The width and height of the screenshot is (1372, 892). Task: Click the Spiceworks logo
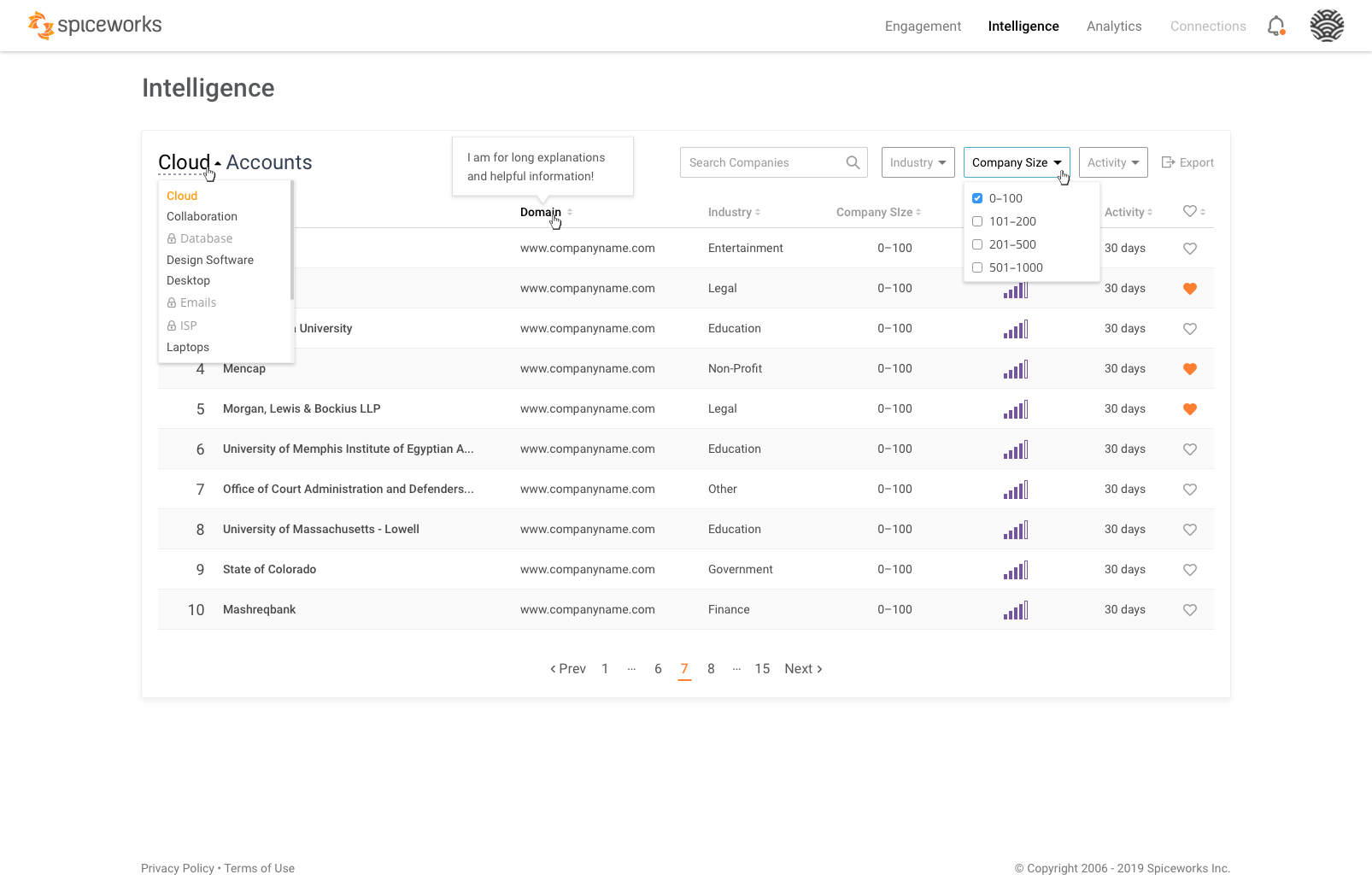click(x=95, y=26)
